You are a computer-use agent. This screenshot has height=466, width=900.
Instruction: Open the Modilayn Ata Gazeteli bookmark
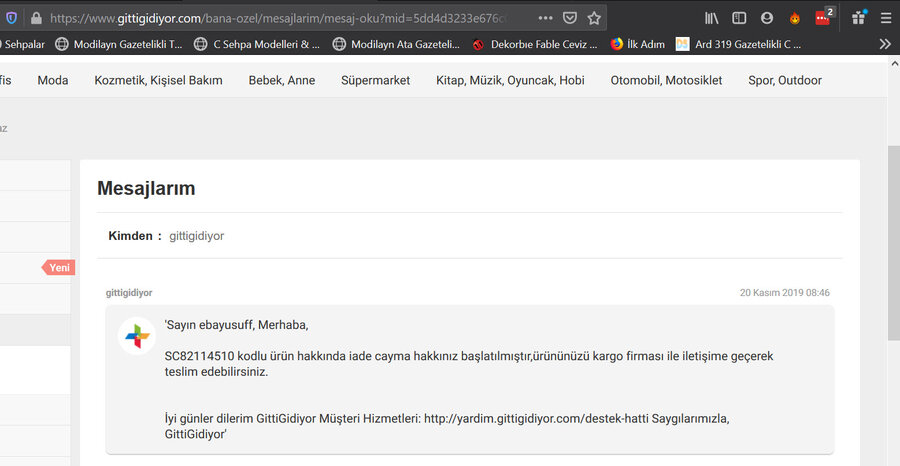[396, 44]
